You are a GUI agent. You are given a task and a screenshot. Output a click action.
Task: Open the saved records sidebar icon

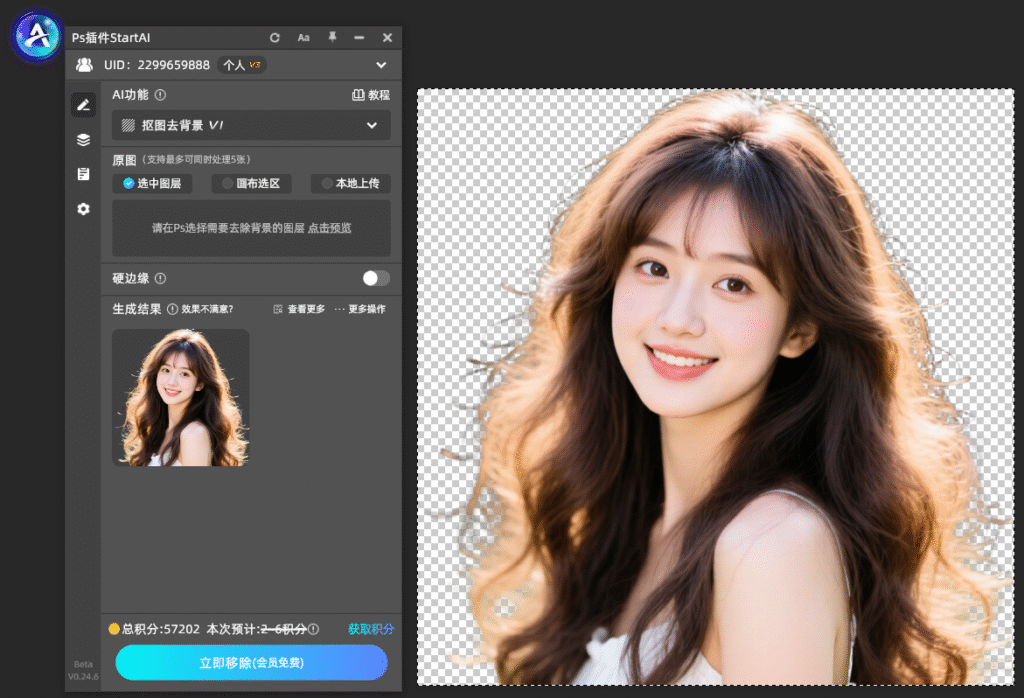[x=84, y=174]
